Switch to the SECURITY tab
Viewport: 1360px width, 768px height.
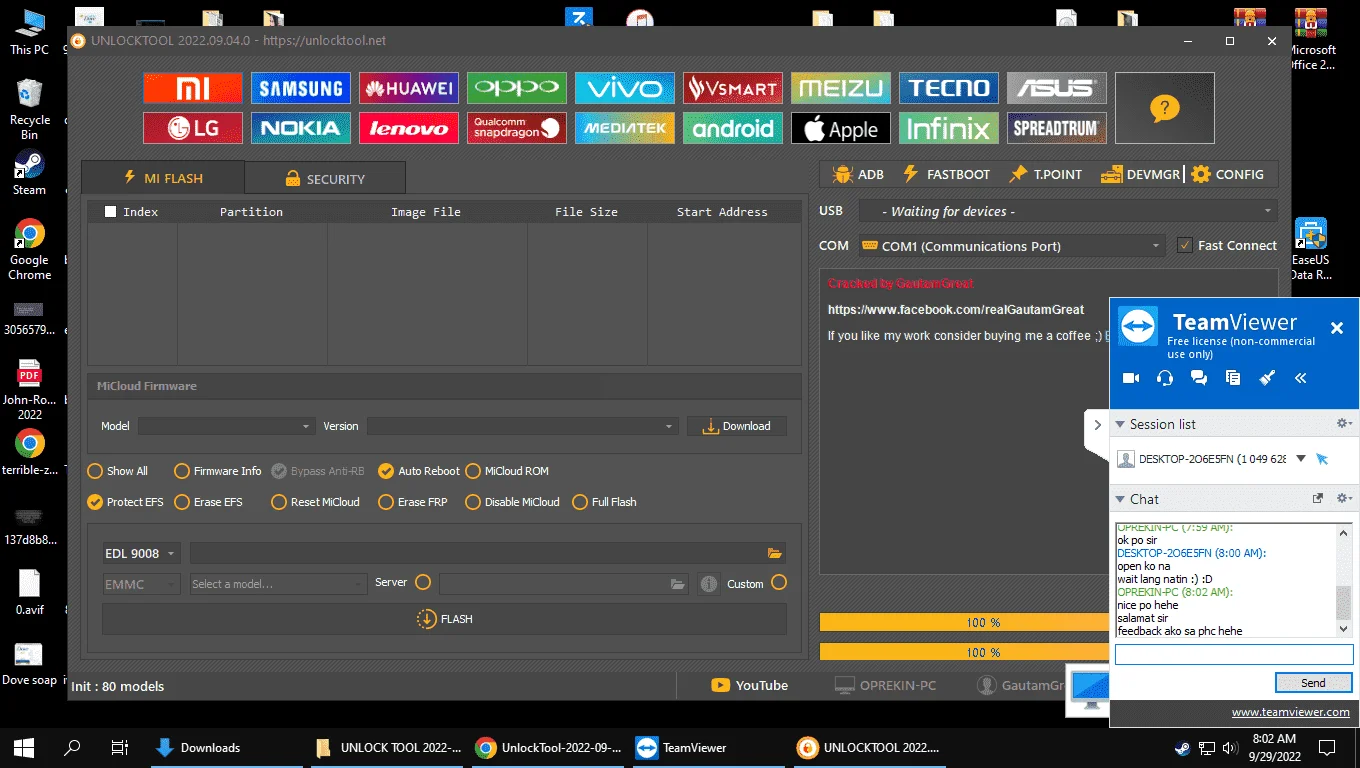(x=325, y=179)
